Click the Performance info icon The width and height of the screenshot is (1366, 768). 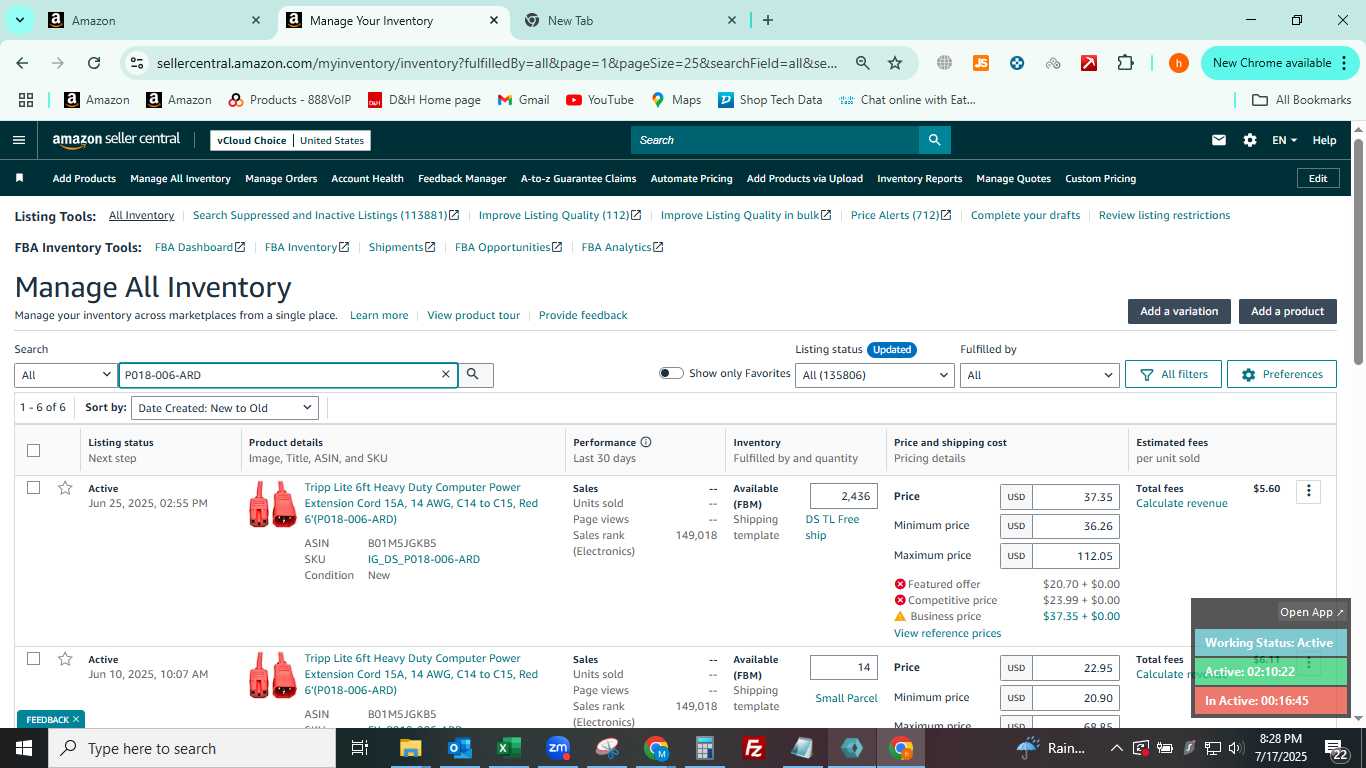646,442
